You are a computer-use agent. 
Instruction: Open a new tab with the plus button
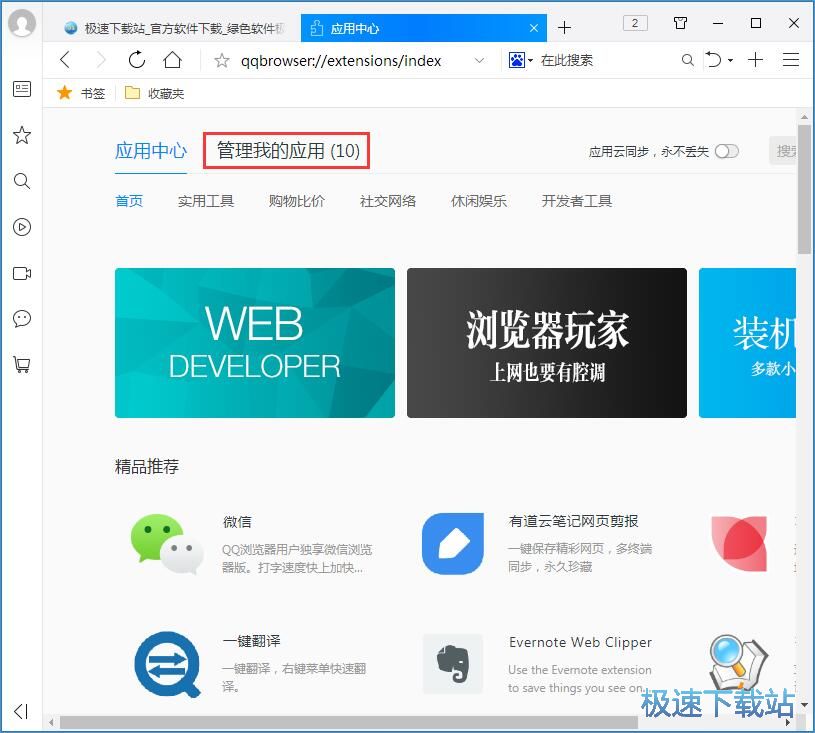click(x=564, y=28)
